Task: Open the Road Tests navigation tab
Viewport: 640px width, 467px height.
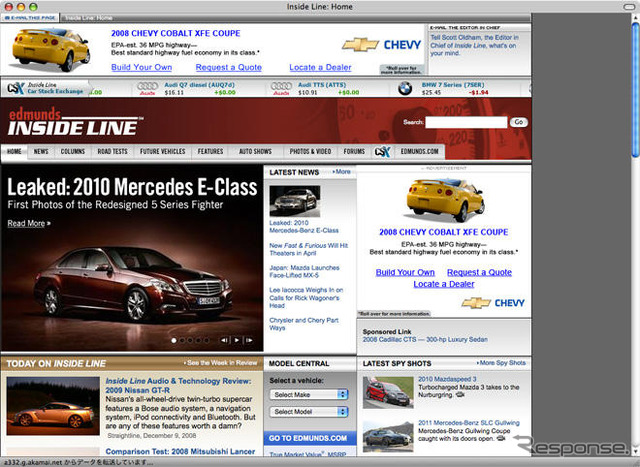Action: (x=112, y=151)
